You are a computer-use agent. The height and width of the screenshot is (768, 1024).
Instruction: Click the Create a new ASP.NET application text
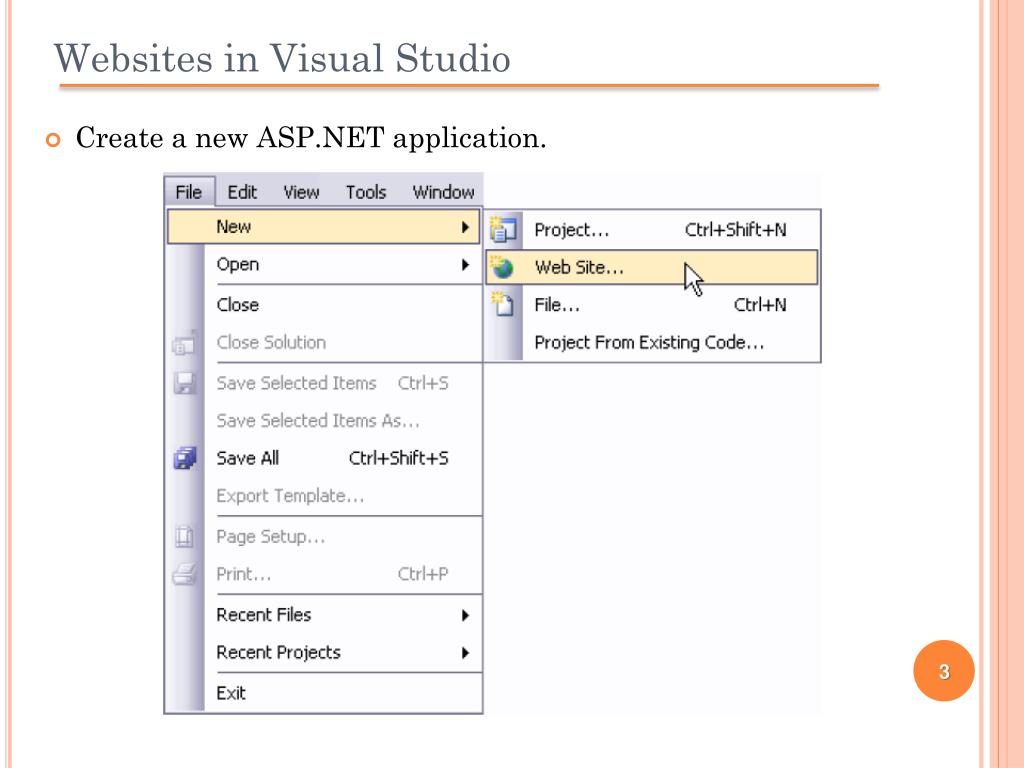point(311,138)
